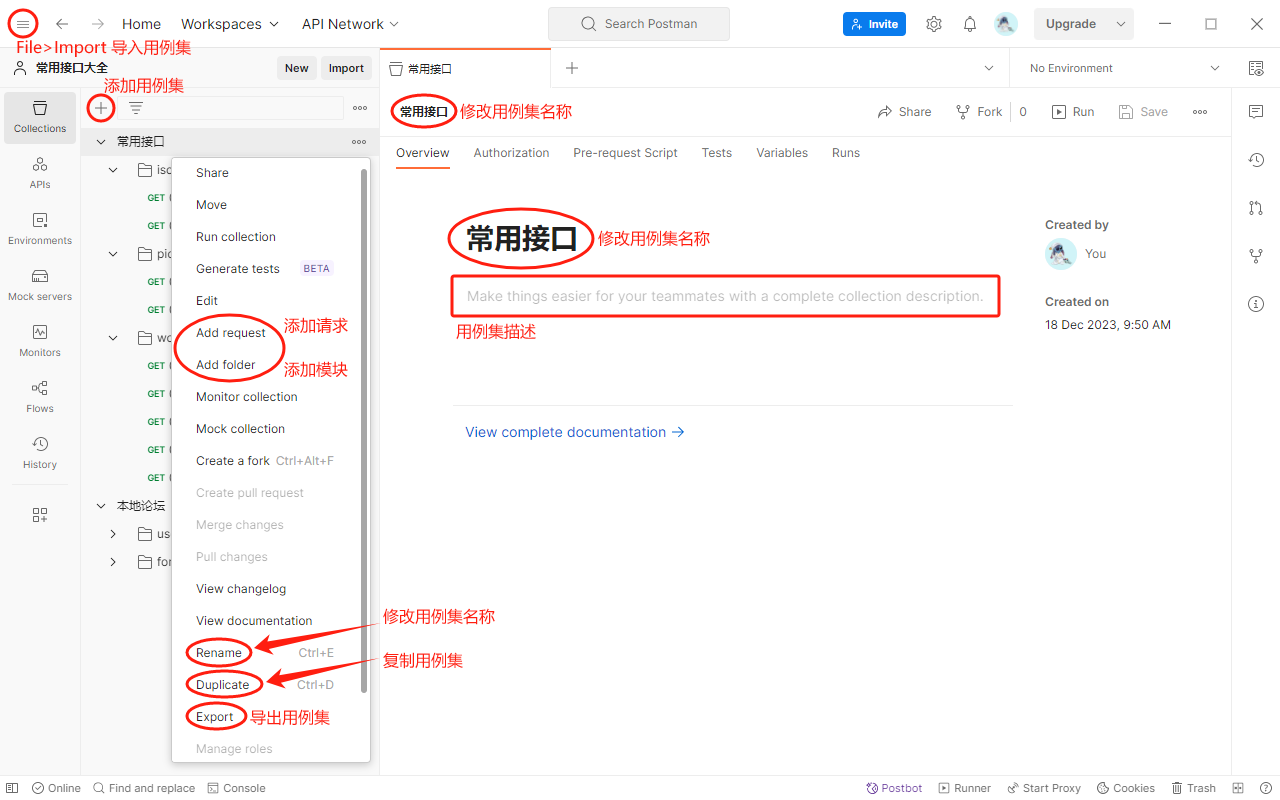This screenshot has width=1280, height=800.
Task: Click the Search Postman field
Action: tap(639, 24)
